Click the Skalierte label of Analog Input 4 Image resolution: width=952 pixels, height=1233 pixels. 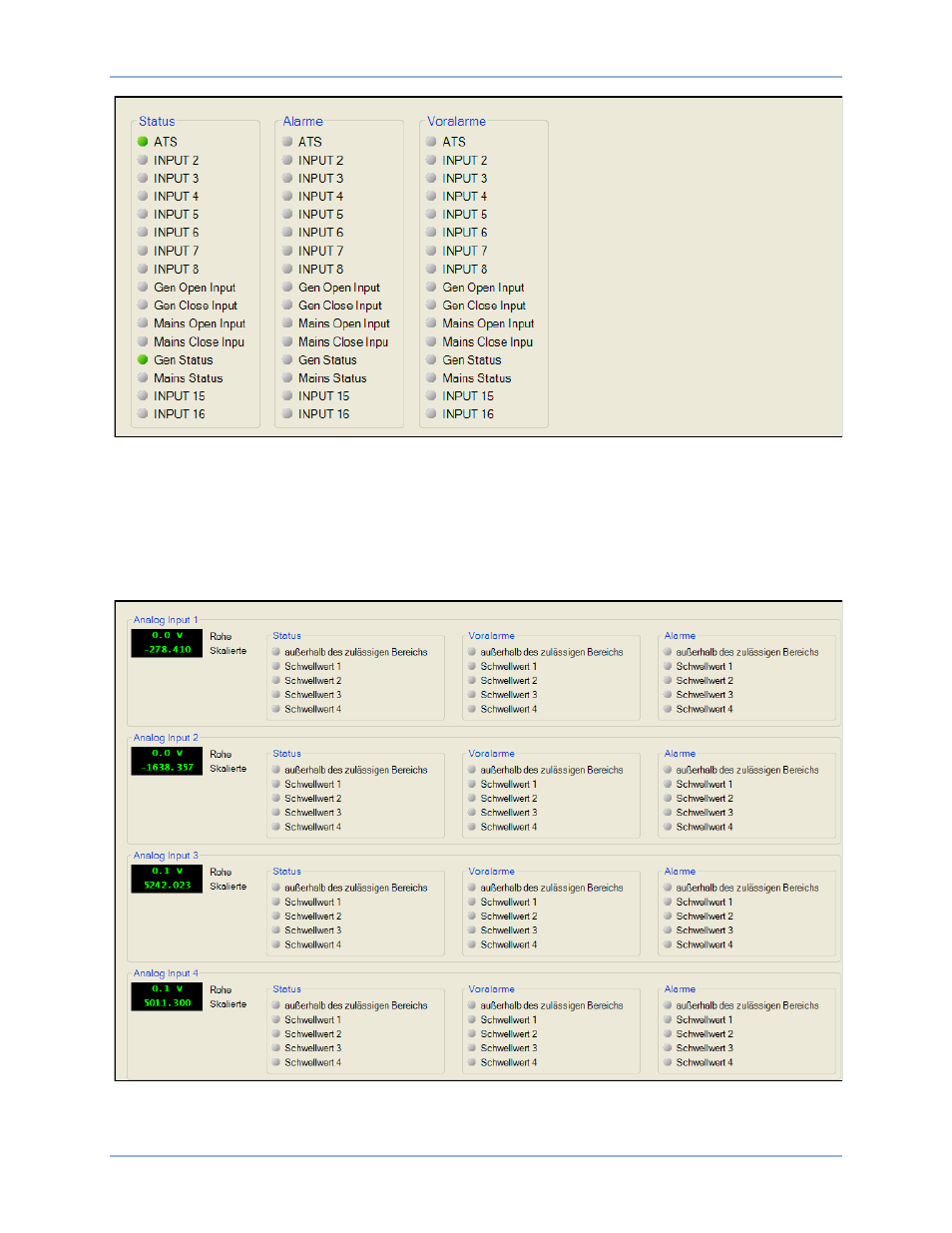coord(229,1004)
